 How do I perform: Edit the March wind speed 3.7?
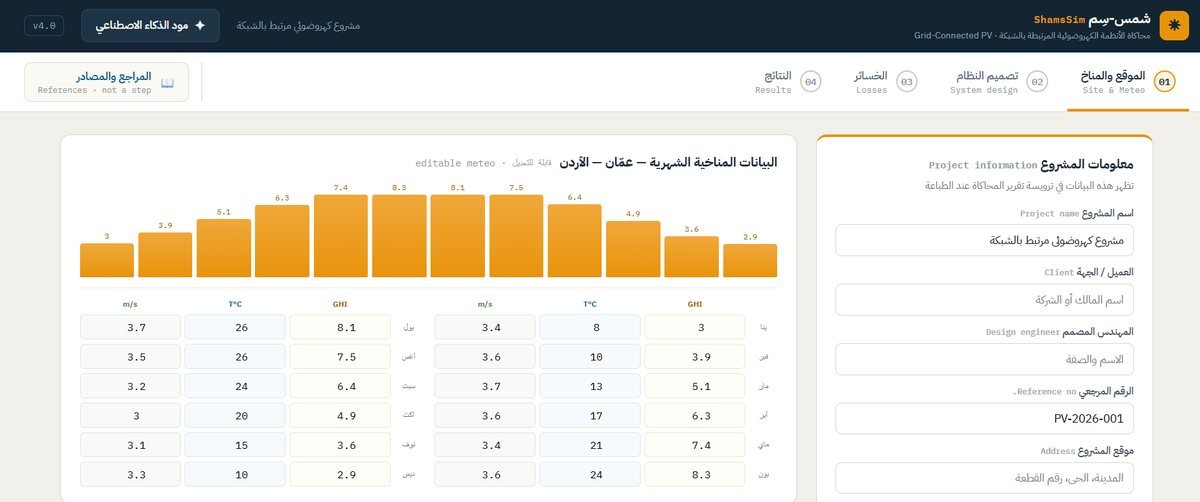484,386
